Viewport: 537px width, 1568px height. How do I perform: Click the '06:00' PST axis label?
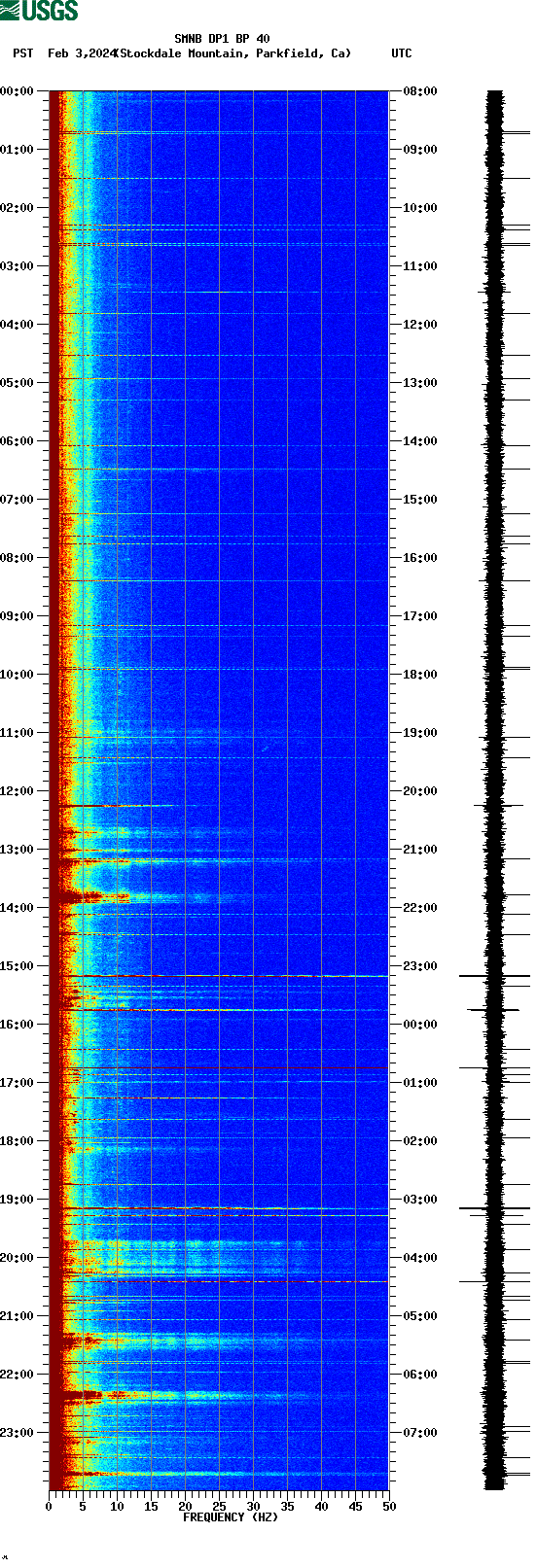point(18,441)
